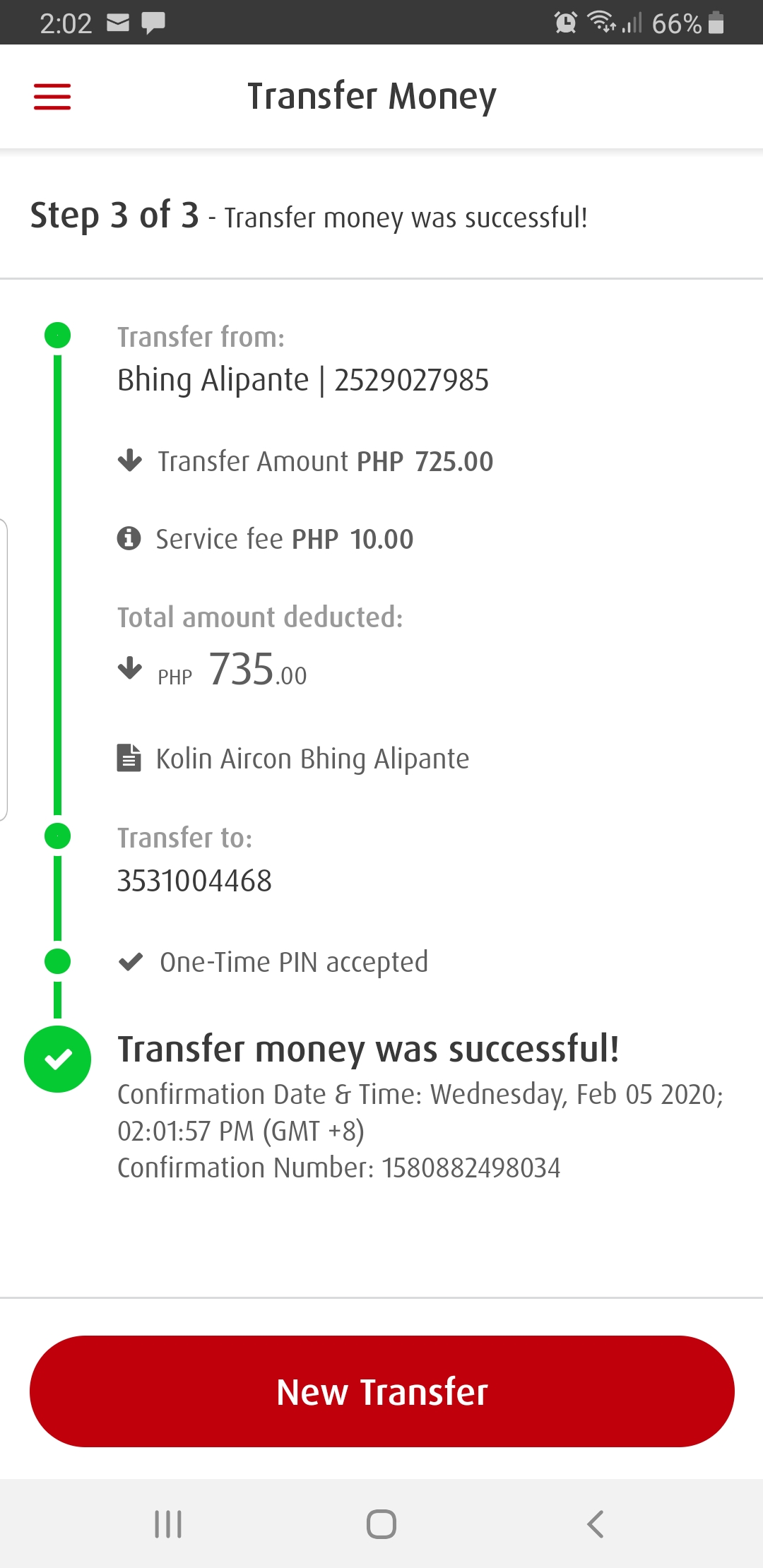Tap the battery indicator icon
This screenshot has height=1568, width=763.
point(716,23)
